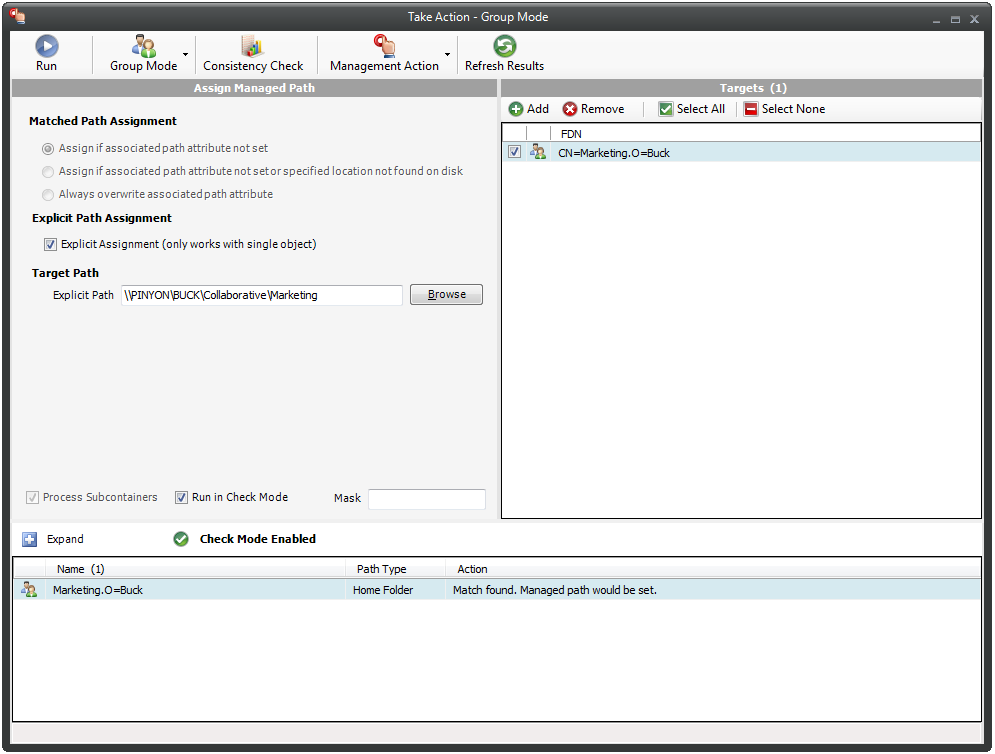Viewport: 995px width, 754px height.
Task: Click the Management Action toolbar label
Action: pos(384,66)
